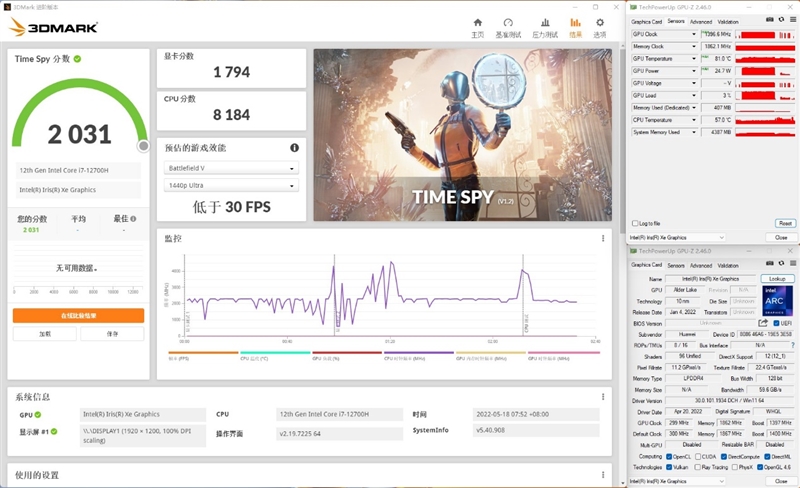800x488 pixels.
Task: Click the BIOS share/export icon in GPU-Z
Action: 763,323
